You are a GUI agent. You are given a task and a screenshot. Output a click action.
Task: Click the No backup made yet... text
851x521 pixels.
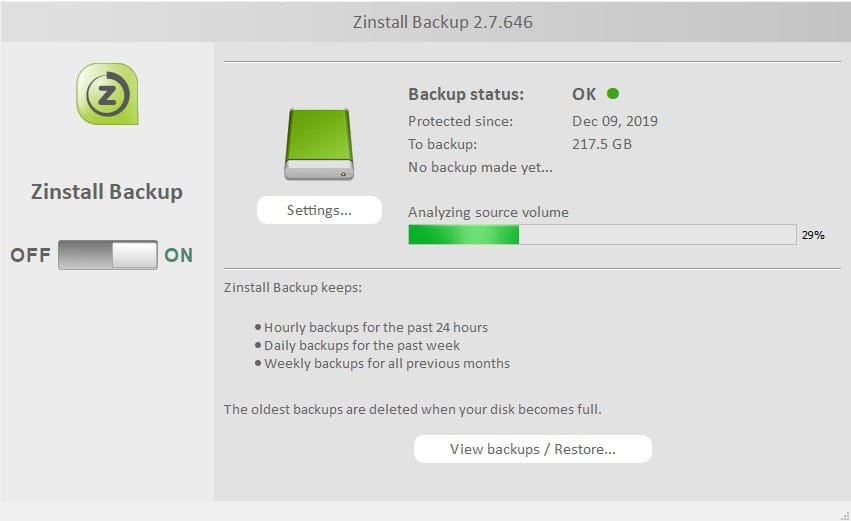coord(480,167)
